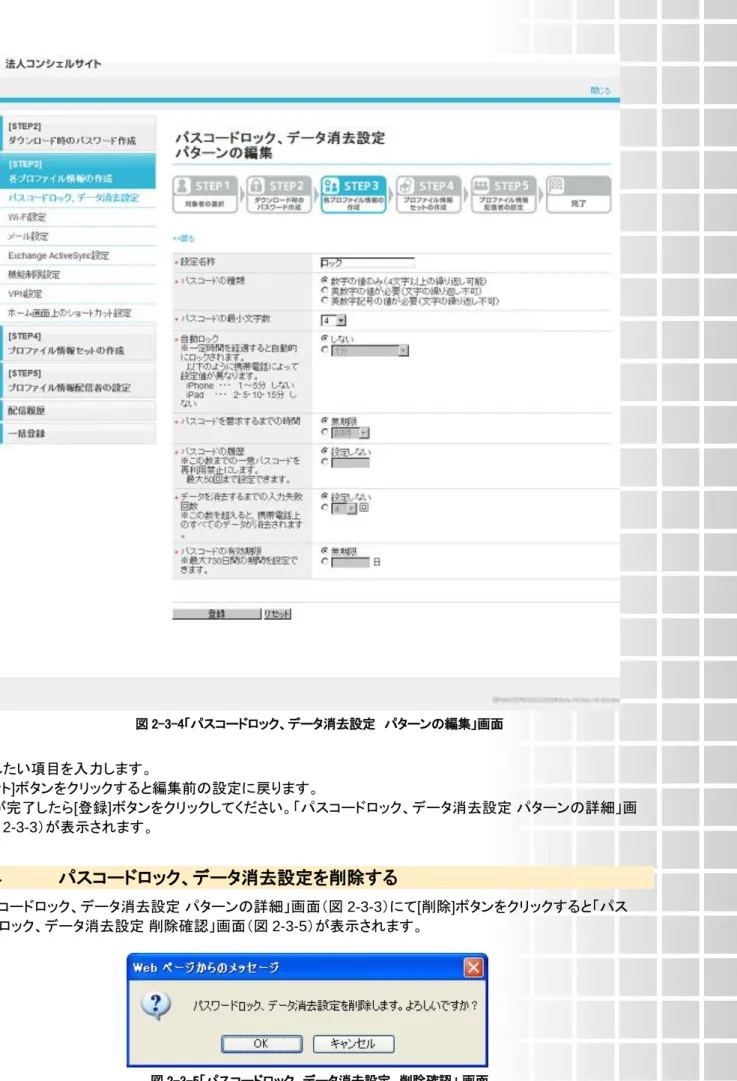Viewport: 737px width, 1081px height.
Task: Open 一括登録 in the sidebar
Action: coord(78,434)
